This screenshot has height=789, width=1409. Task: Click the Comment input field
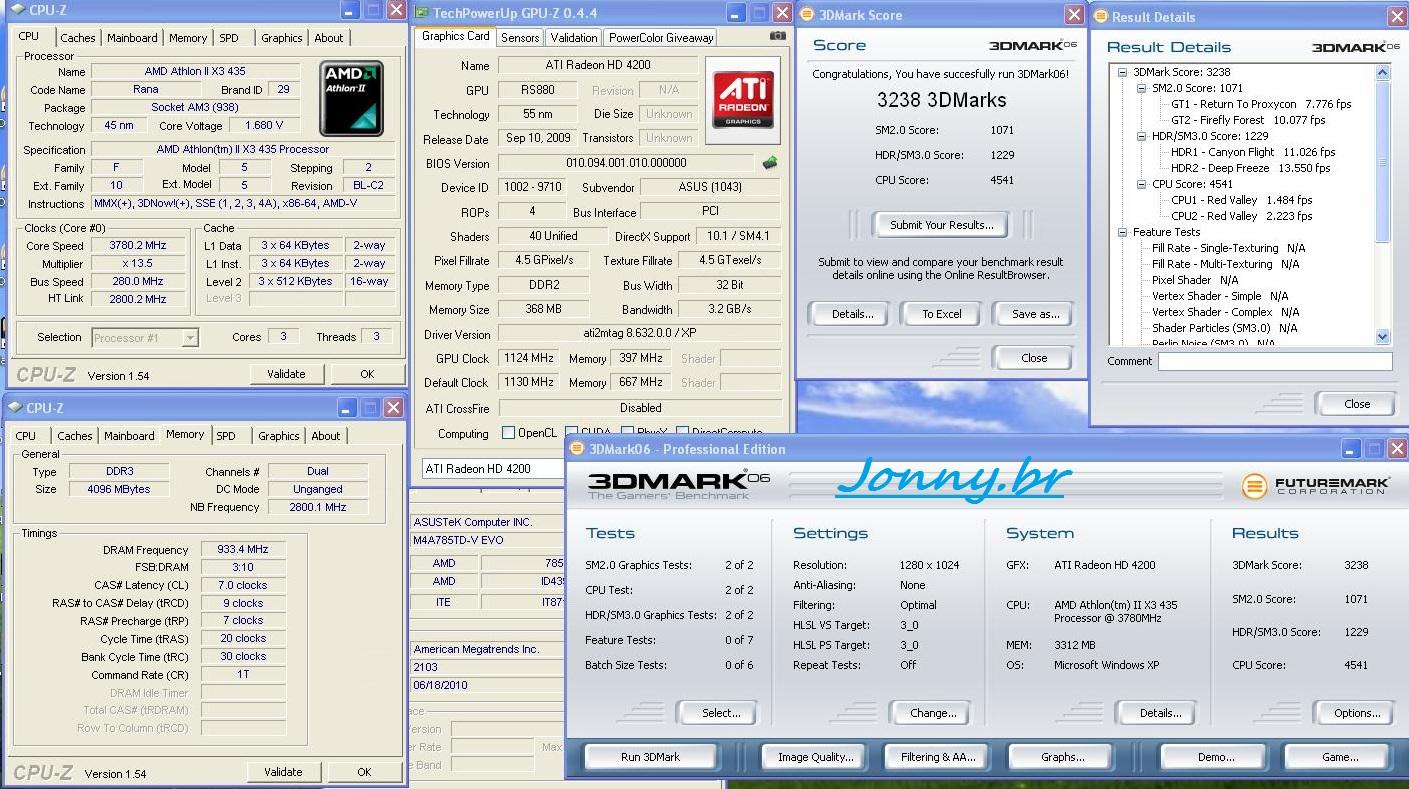1275,362
